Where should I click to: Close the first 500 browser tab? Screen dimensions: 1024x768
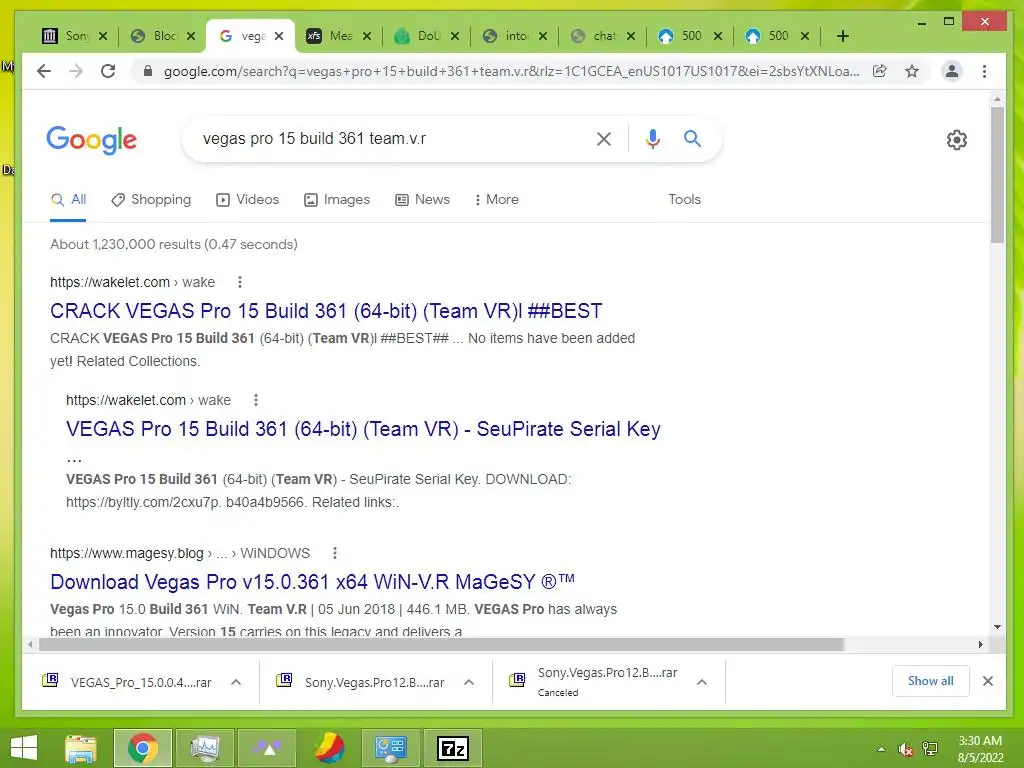[718, 36]
